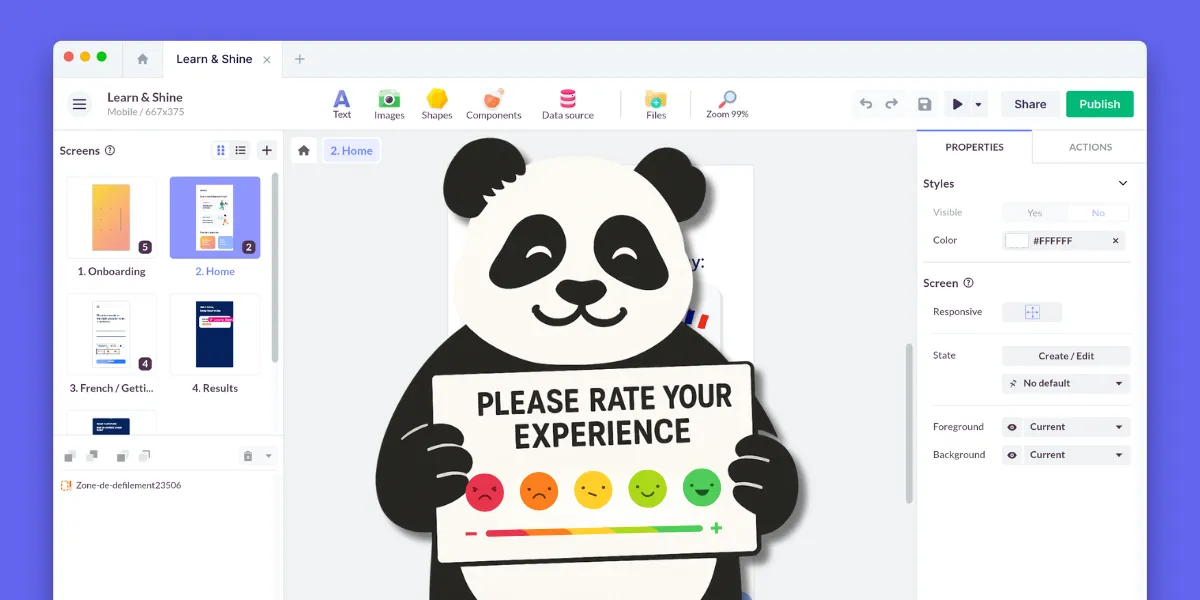Click the undo arrow
Image resolution: width=1200 pixels, height=600 pixels.
866,104
